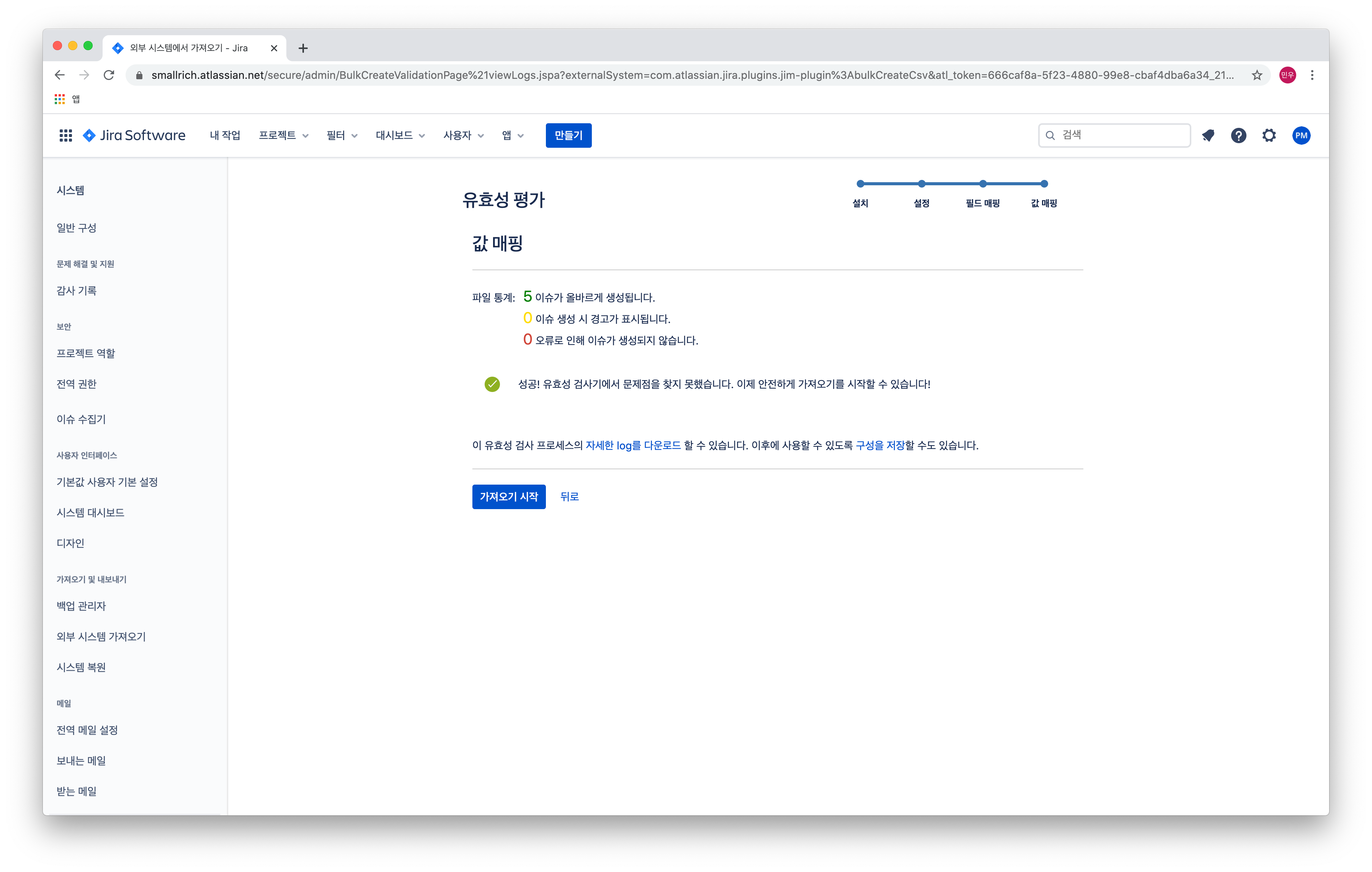Image resolution: width=1372 pixels, height=872 pixels.
Task: Expand the 프로젝트 dropdown
Action: click(283, 136)
